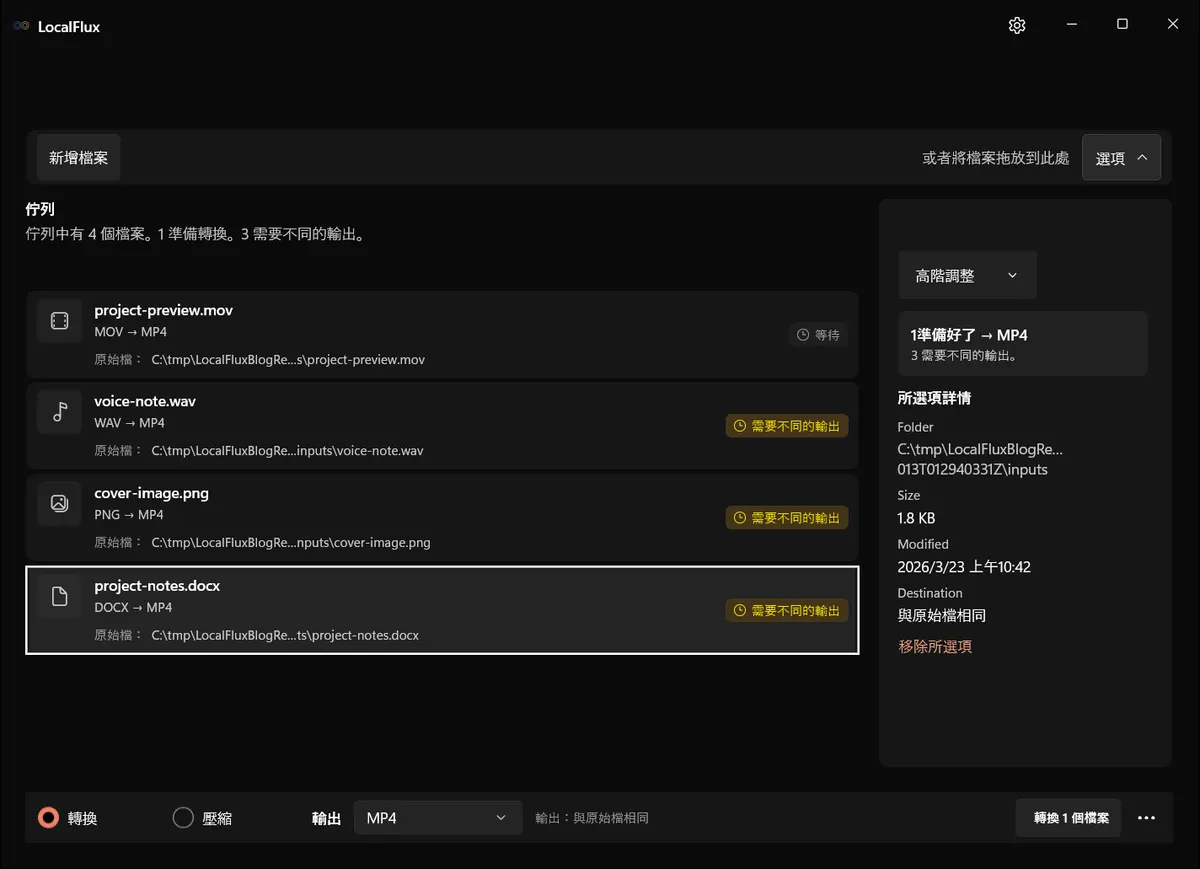Click the PNG → MP4 conversion label
Screen dimensions: 1200x869
[x=129, y=515]
